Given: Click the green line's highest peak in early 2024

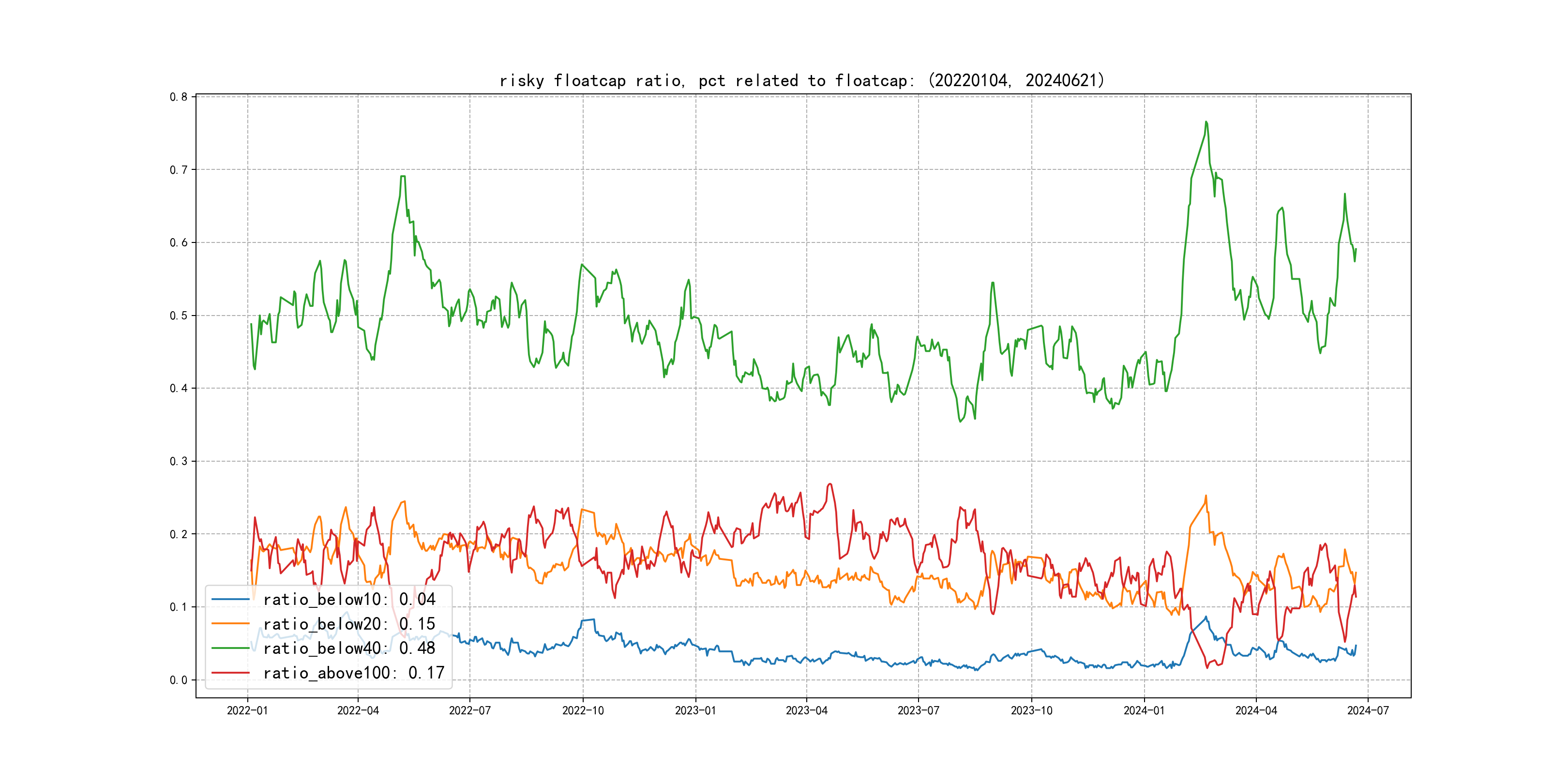Looking at the screenshot, I should click(x=1206, y=122).
